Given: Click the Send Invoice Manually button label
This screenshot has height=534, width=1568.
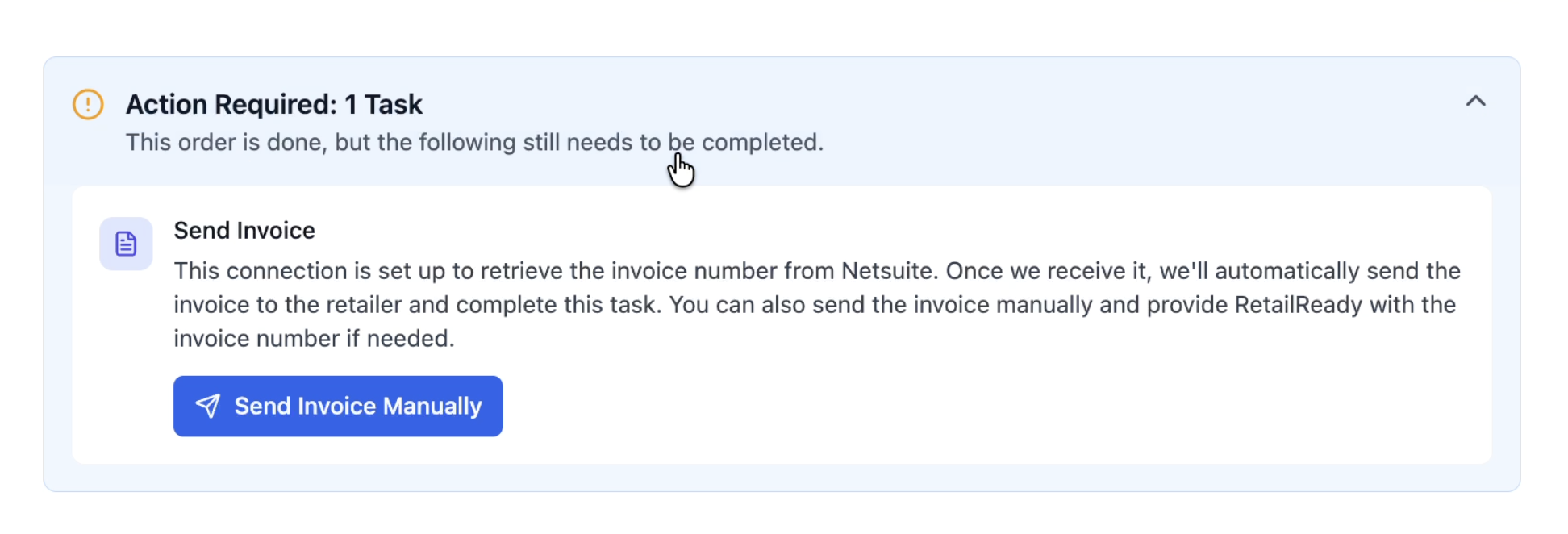Looking at the screenshot, I should pyautogui.click(x=358, y=406).
